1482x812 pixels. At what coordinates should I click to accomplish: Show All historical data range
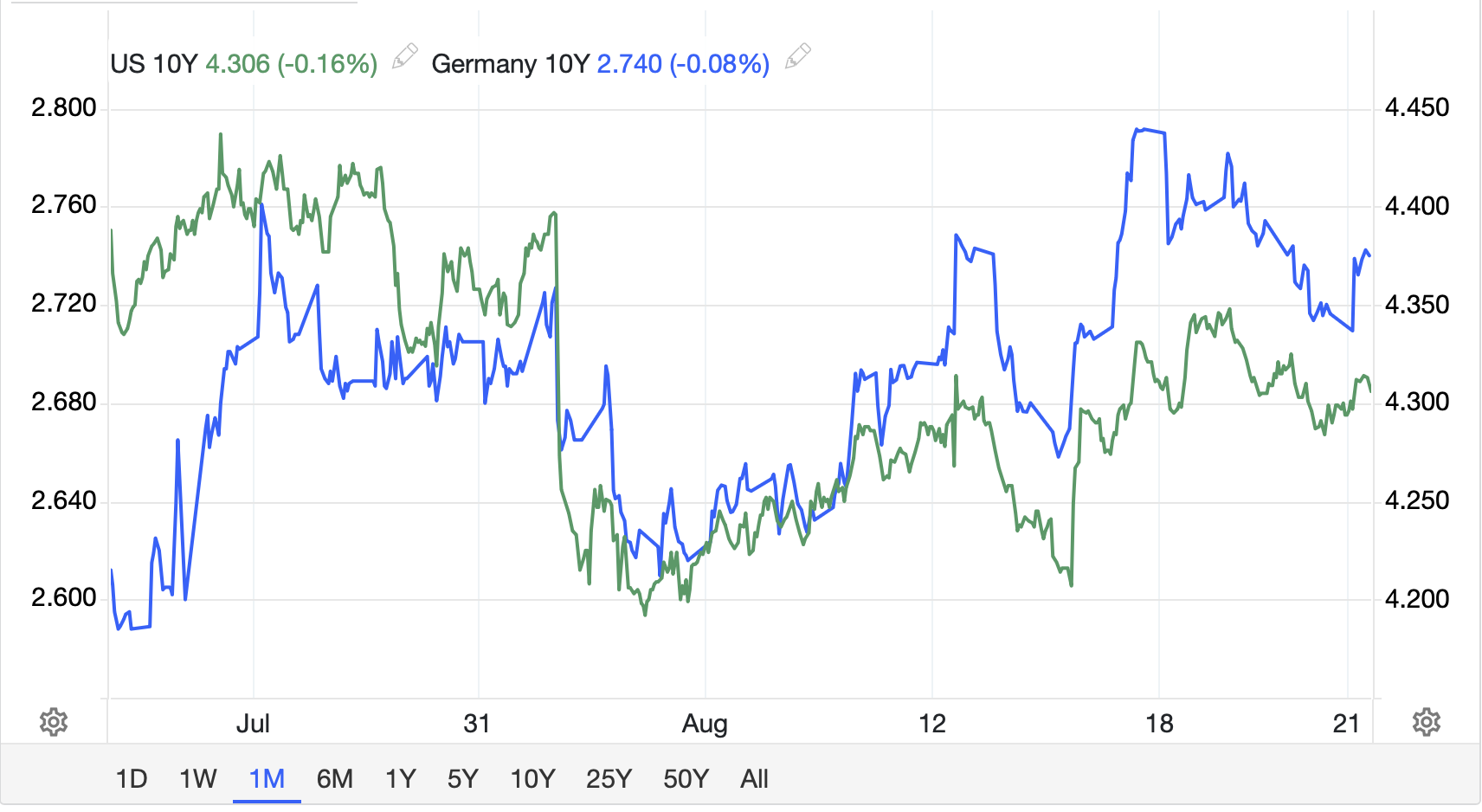[x=754, y=779]
